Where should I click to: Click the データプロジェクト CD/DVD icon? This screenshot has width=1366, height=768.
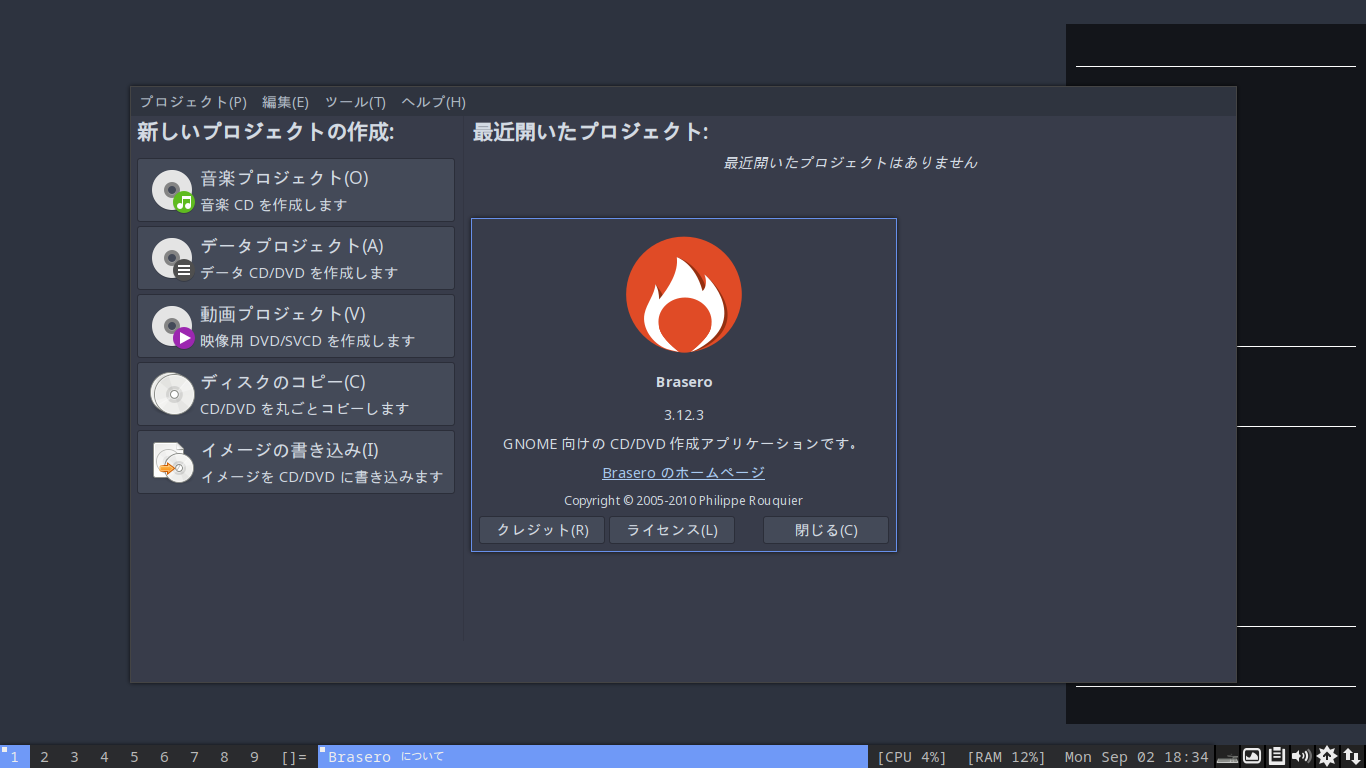click(x=171, y=257)
